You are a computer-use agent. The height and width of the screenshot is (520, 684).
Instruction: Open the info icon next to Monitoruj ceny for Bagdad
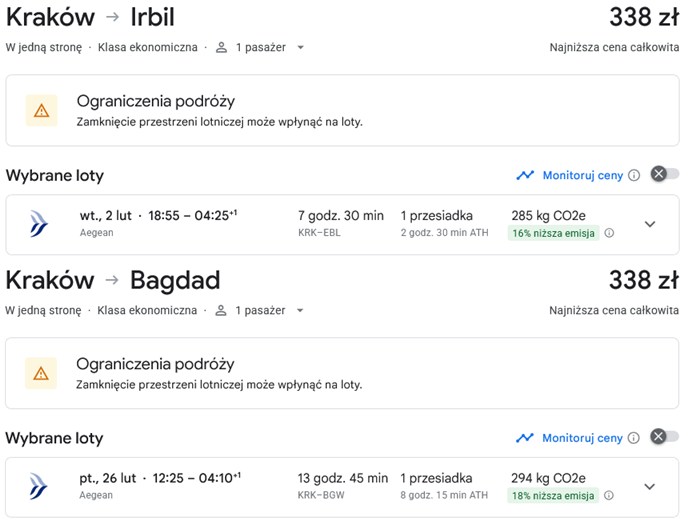[x=633, y=438]
